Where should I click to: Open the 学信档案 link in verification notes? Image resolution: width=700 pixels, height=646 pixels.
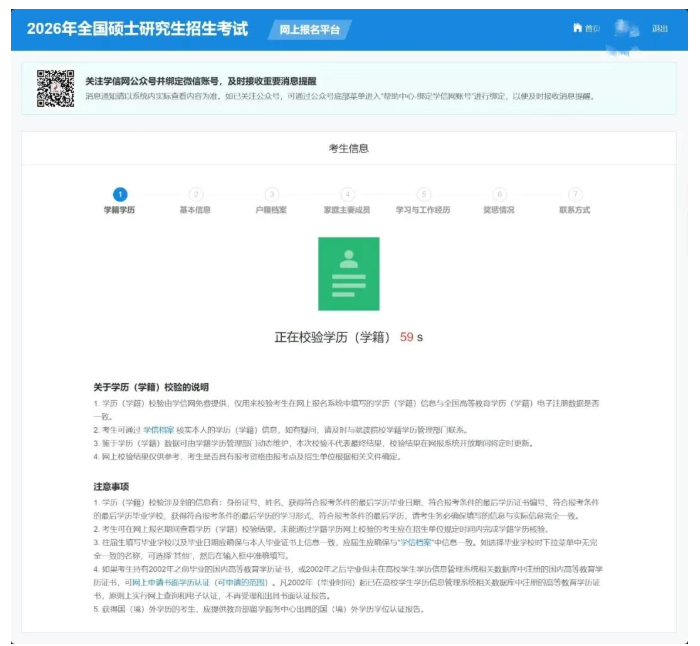pos(158,428)
